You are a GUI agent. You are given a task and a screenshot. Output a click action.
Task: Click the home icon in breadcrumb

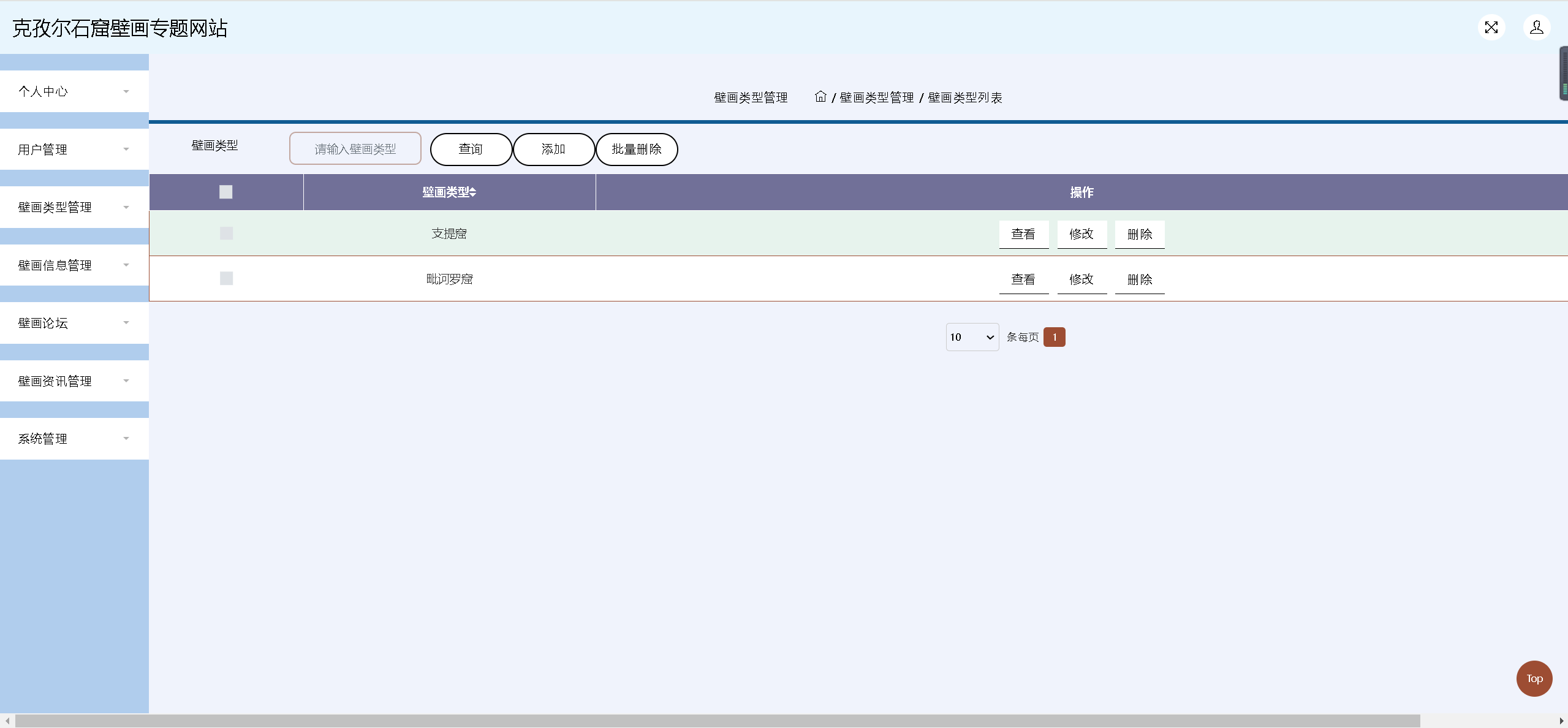pos(820,97)
